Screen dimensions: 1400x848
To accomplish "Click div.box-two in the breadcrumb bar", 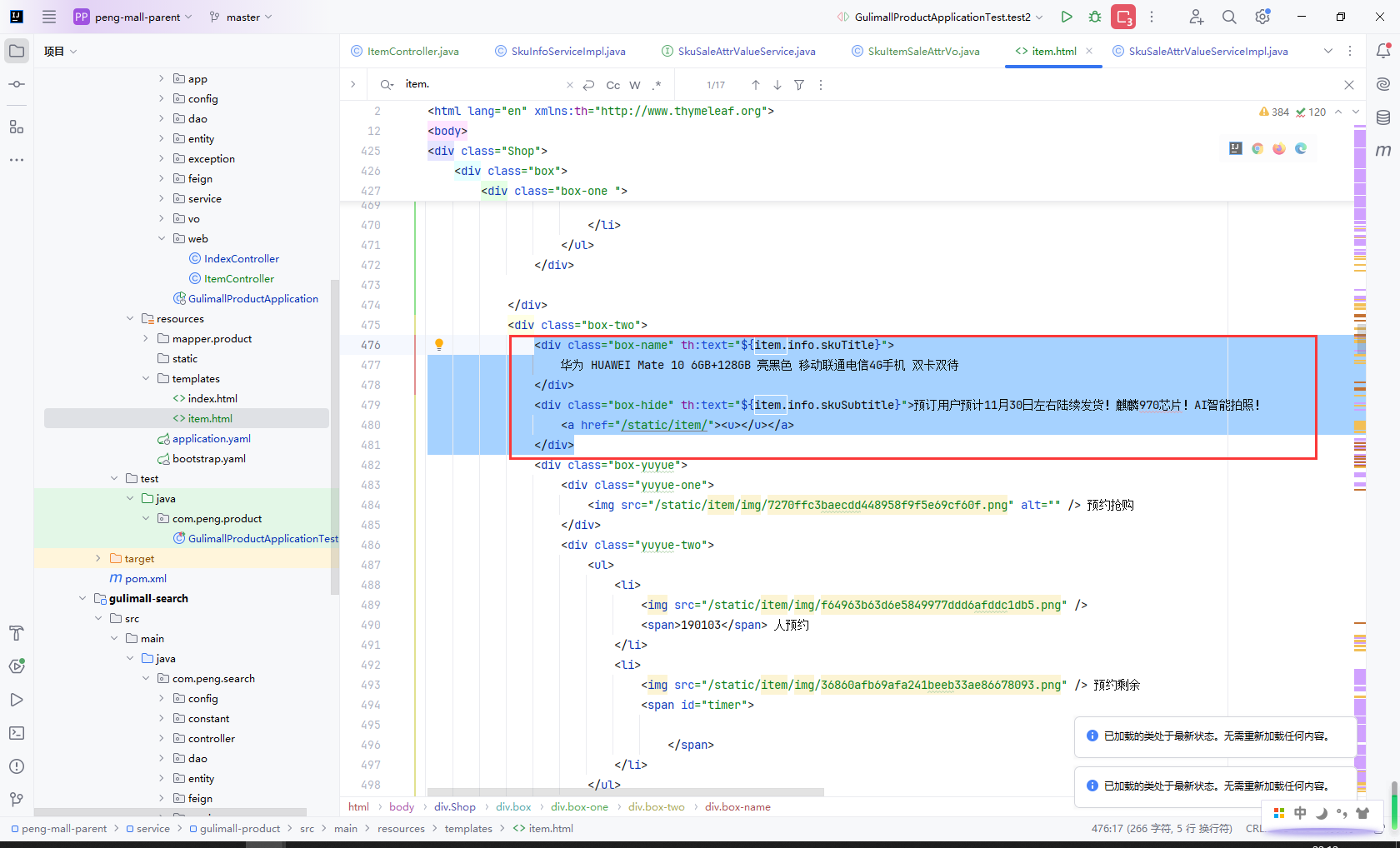I will [x=657, y=807].
